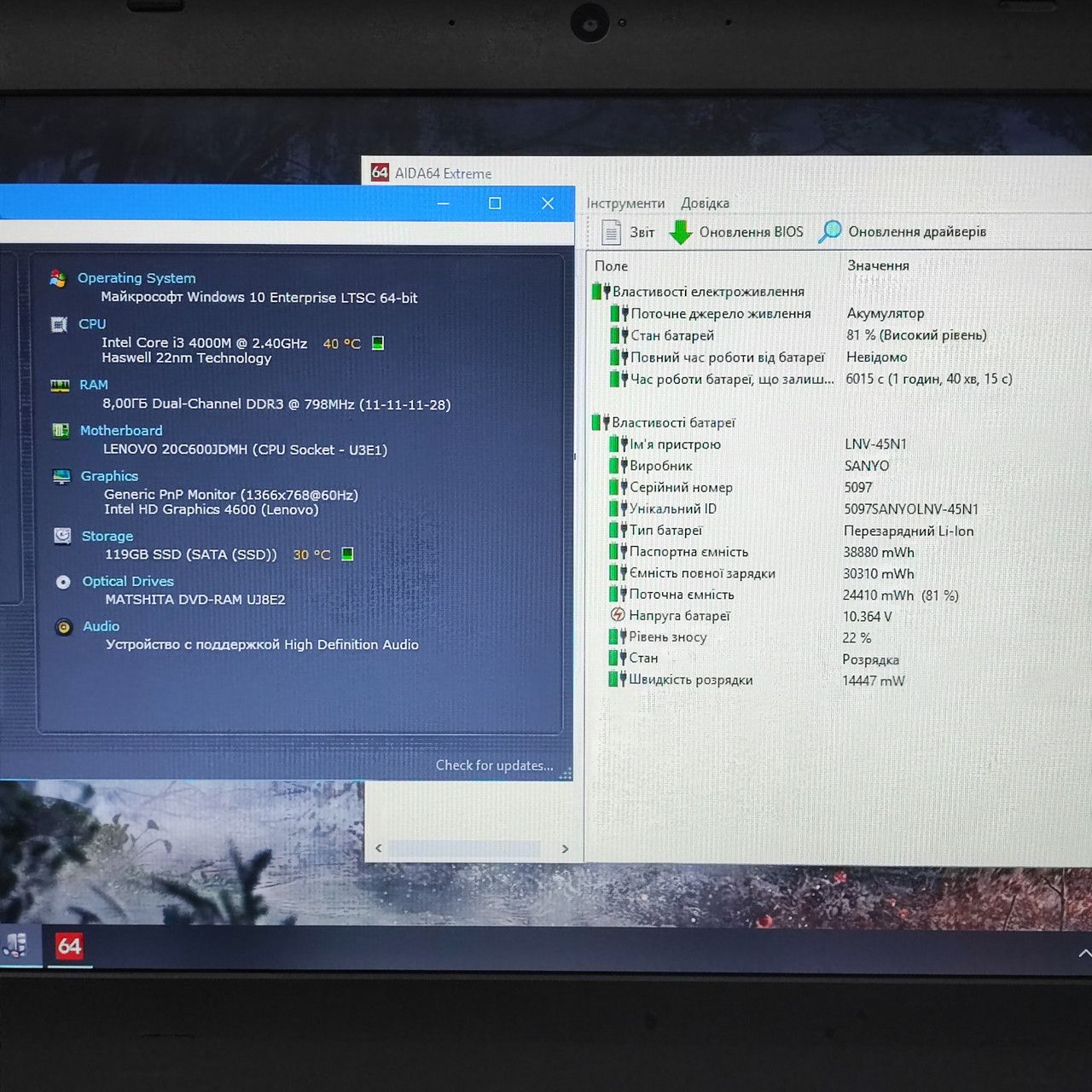Click the left arrow of AIDA64's horizontal scrollbar
Screen dimensions: 1092x1092
(379, 848)
